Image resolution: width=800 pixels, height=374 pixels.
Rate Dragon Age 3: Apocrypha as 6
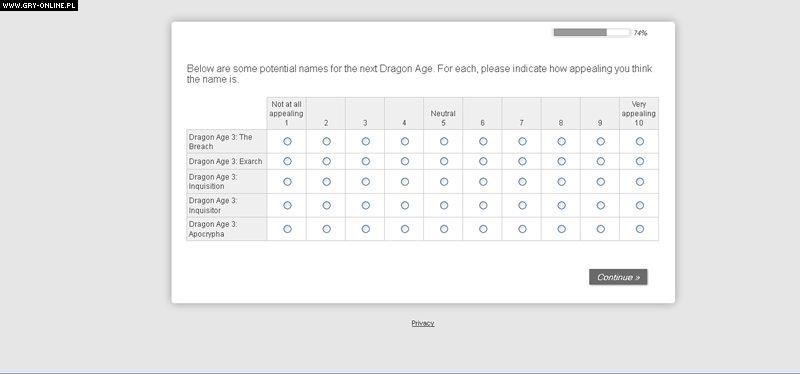click(483, 229)
